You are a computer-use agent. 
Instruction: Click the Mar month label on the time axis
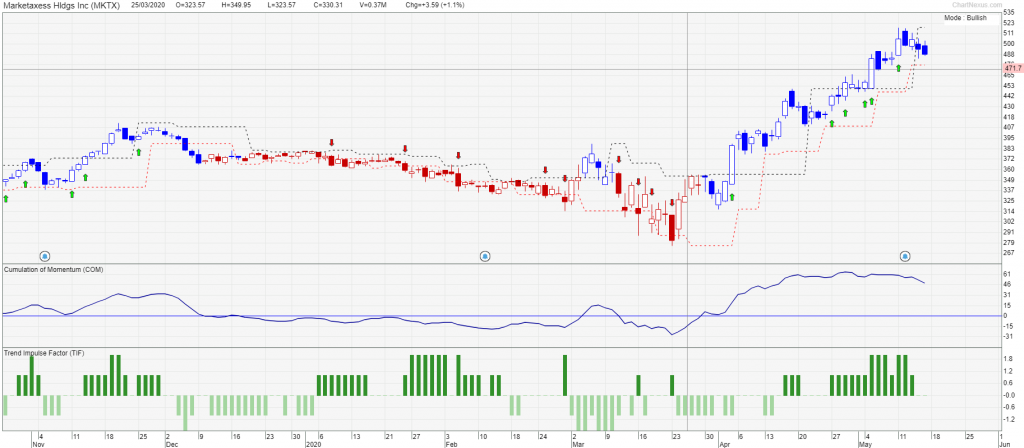pyautogui.click(x=578, y=443)
